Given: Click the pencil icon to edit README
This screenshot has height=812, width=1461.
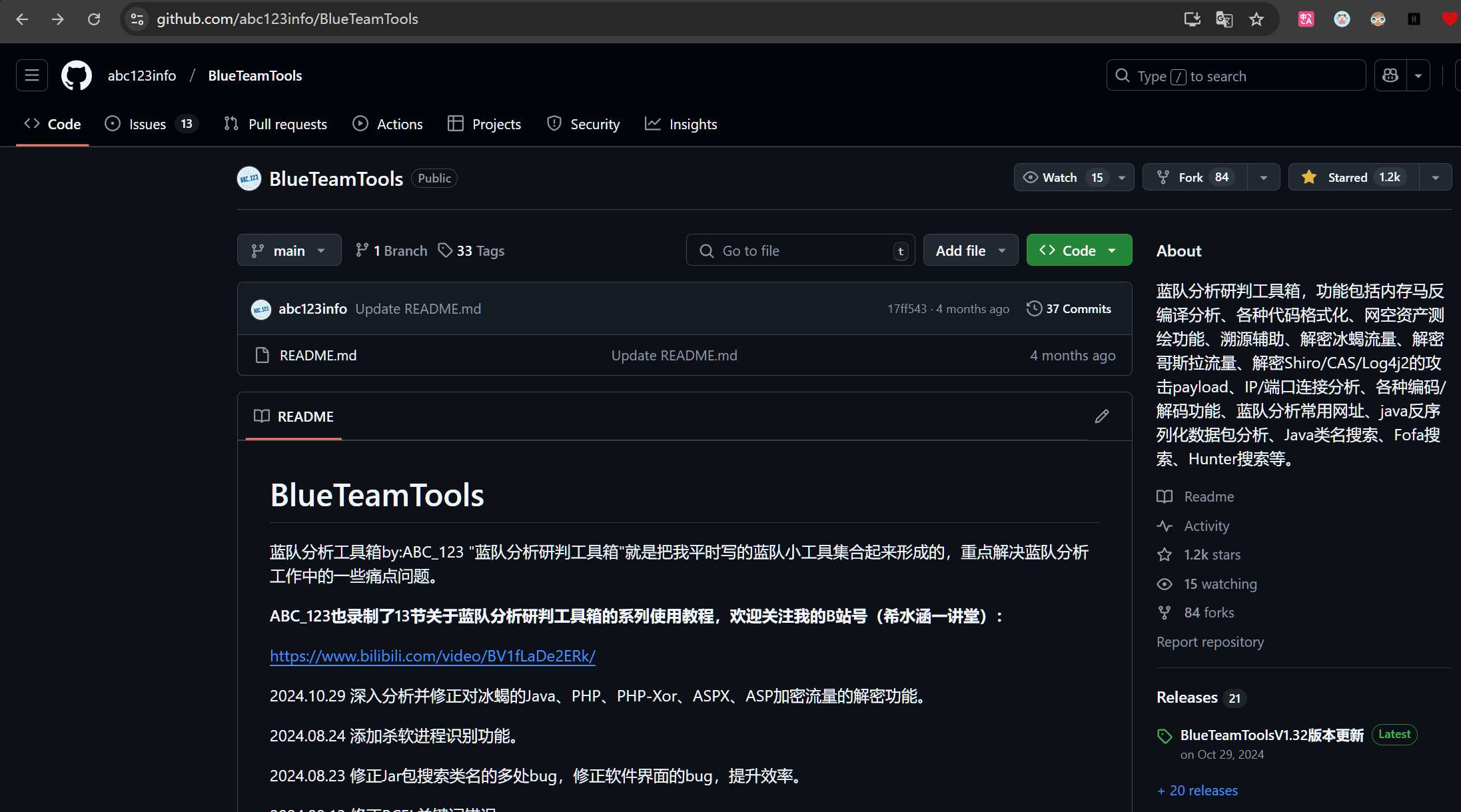Looking at the screenshot, I should point(1102,416).
